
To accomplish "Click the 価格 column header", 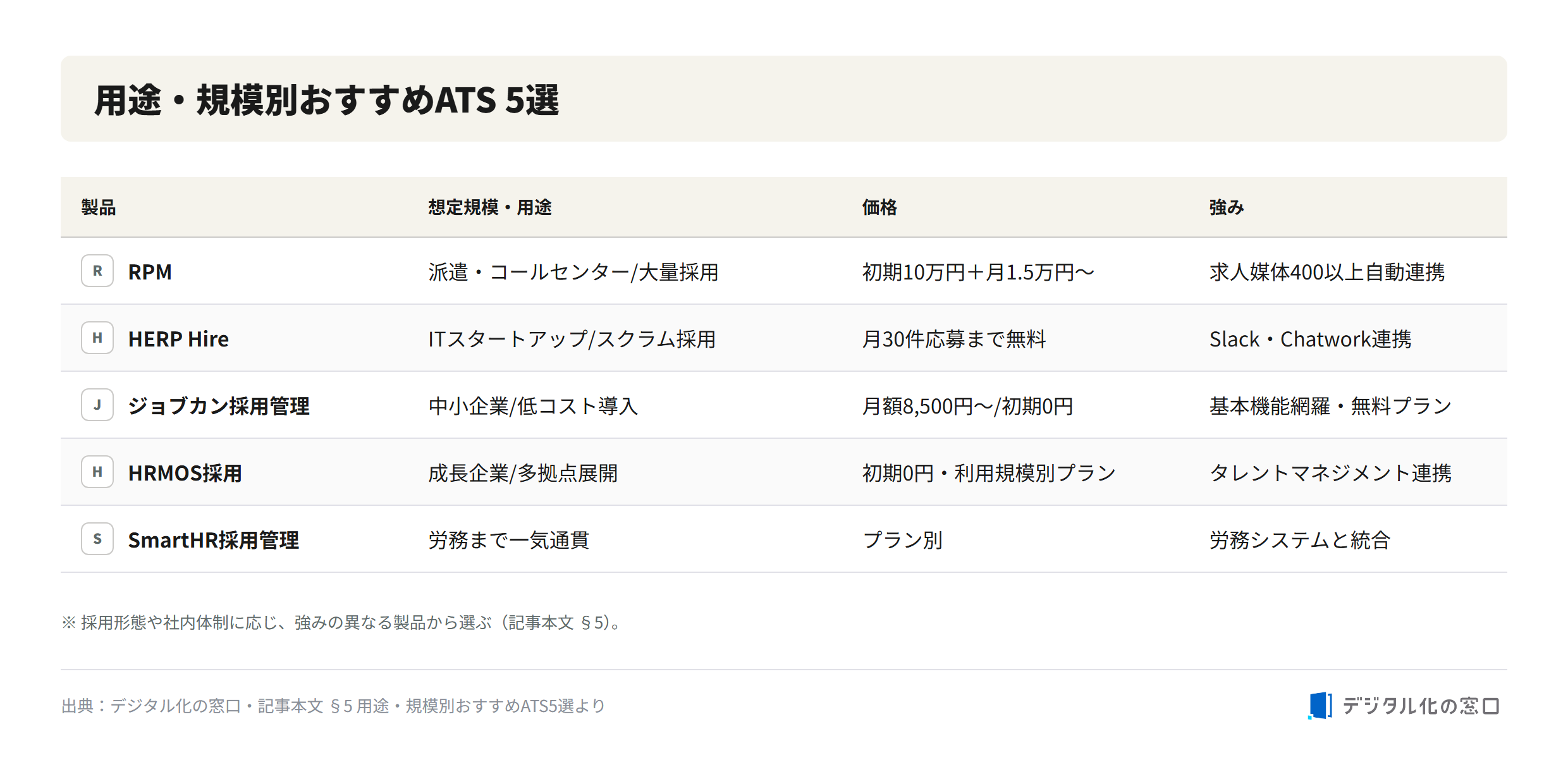I will [880, 207].
